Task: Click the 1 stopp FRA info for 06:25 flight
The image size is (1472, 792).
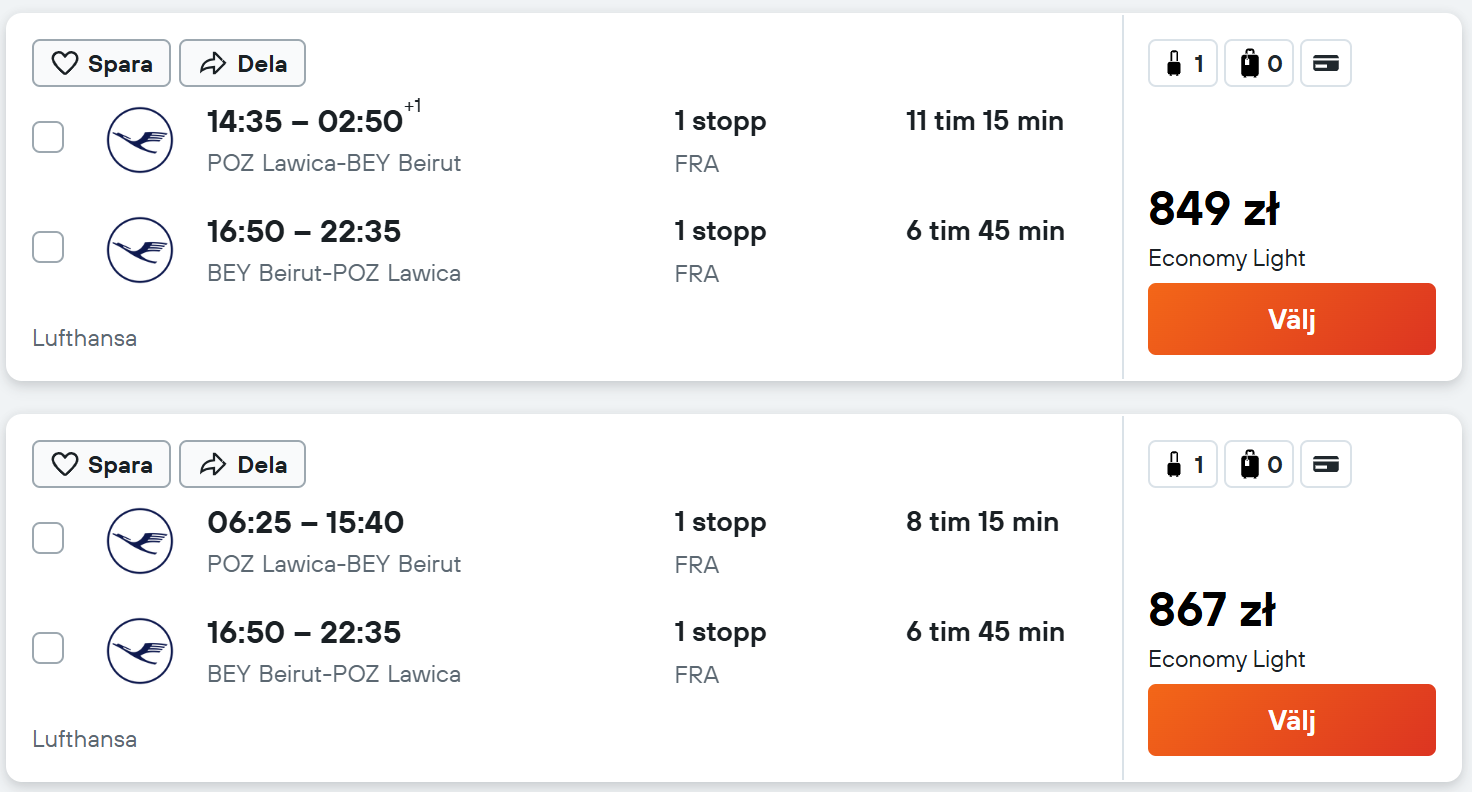Action: pos(720,542)
